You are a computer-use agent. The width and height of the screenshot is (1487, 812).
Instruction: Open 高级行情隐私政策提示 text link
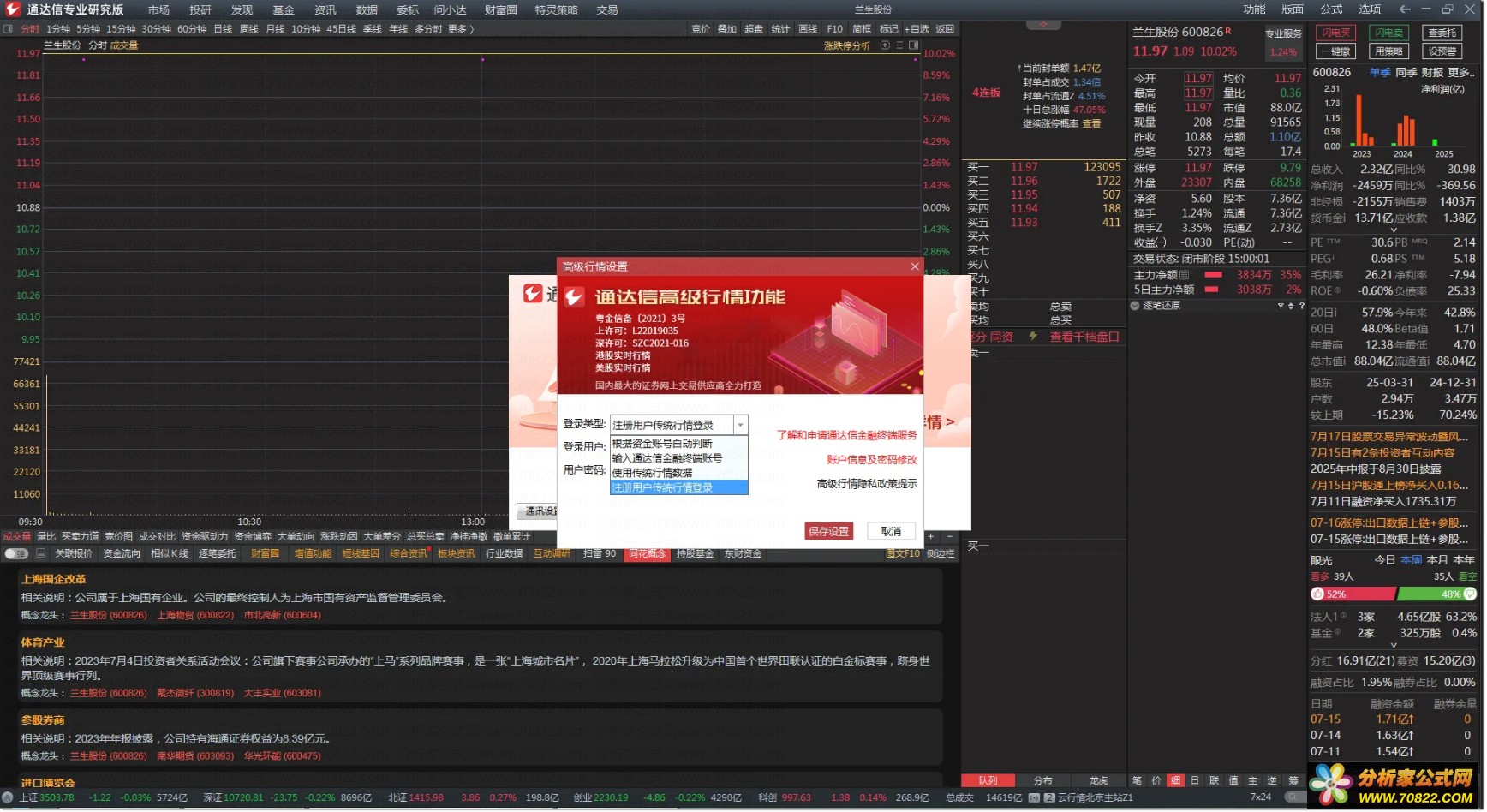pos(867,484)
